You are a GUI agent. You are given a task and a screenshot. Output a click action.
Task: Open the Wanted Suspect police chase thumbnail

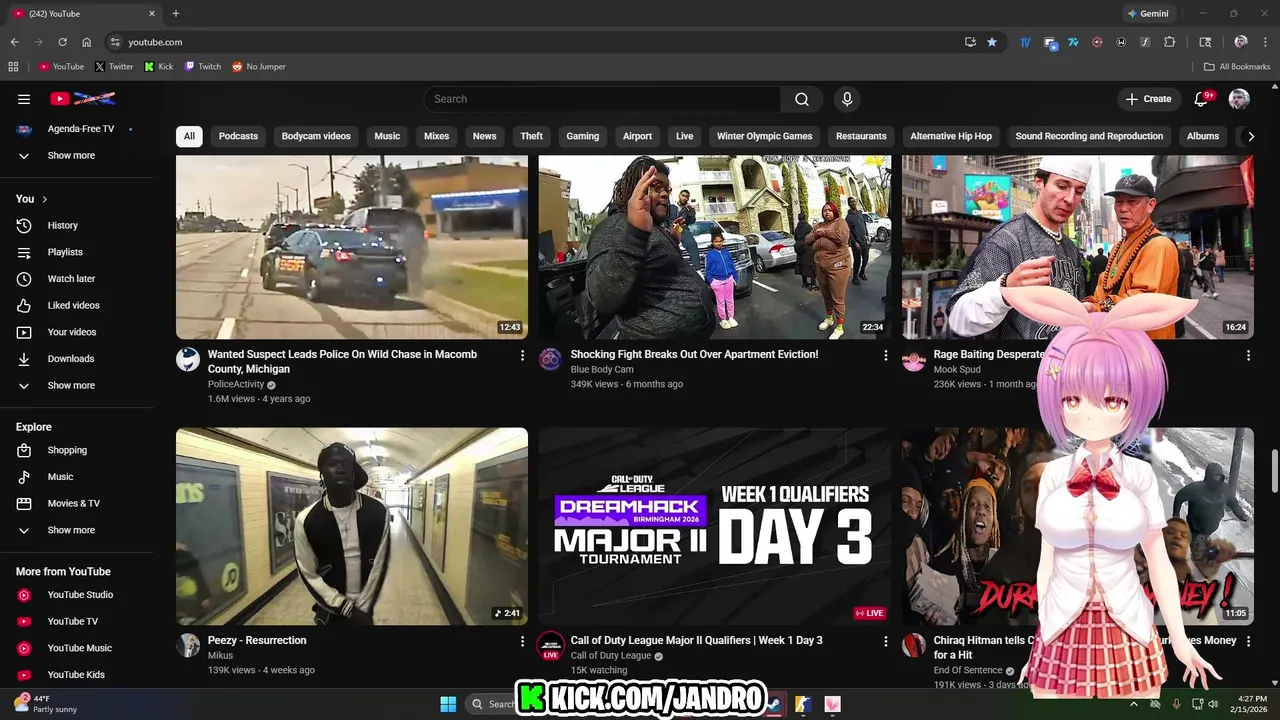click(x=352, y=247)
